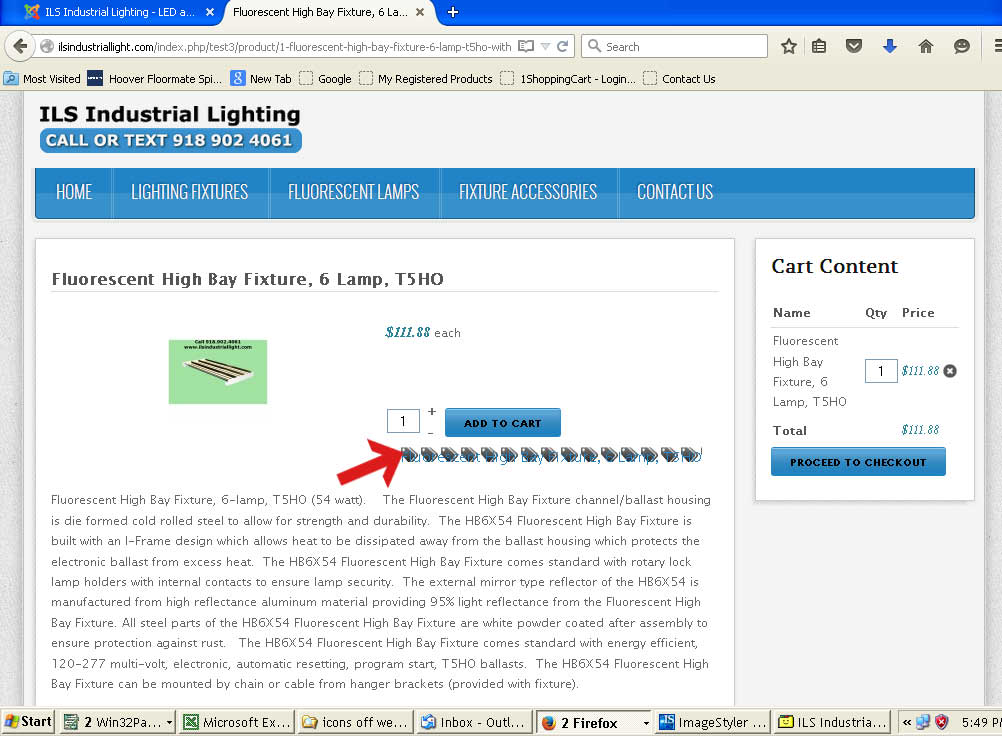Click the garbled Fluorescent High Bay tag link

[x=551, y=456]
